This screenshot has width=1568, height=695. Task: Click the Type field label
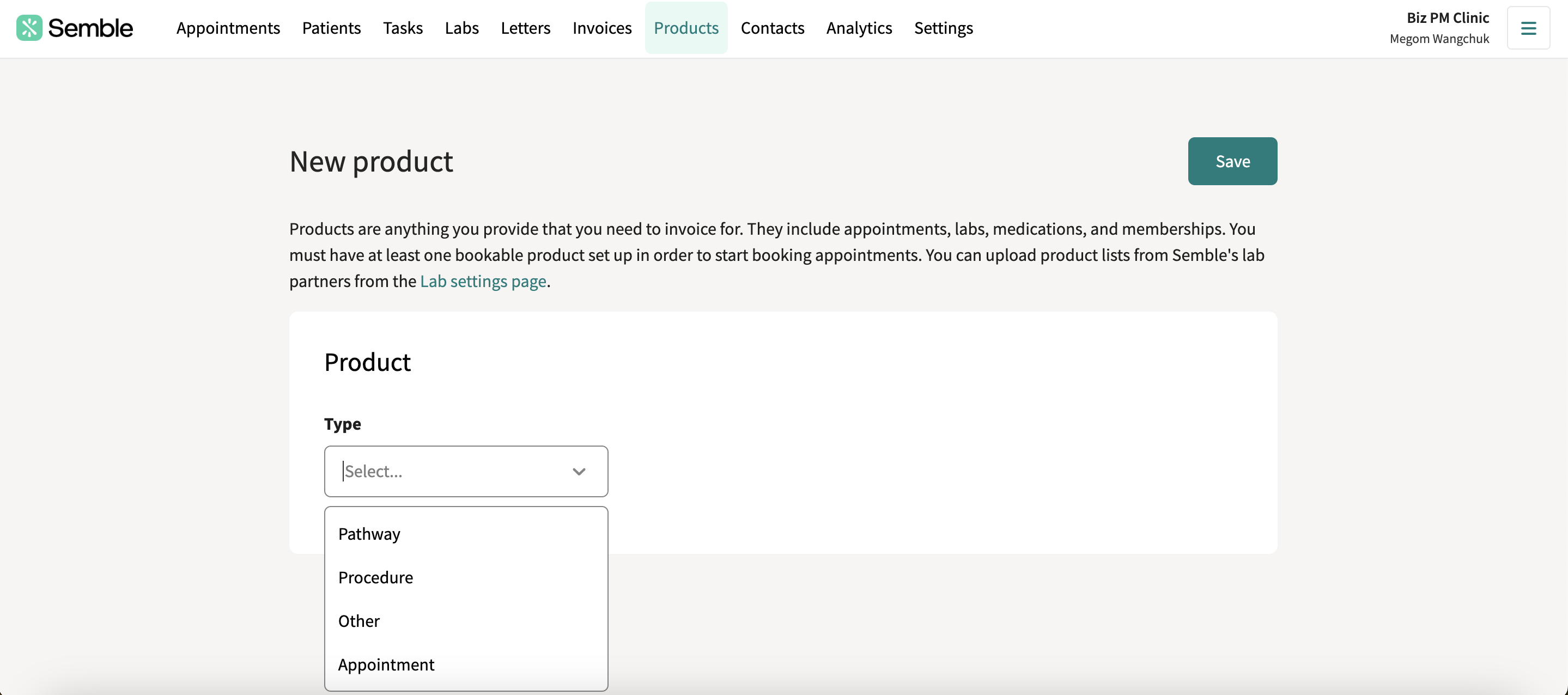pyautogui.click(x=342, y=424)
